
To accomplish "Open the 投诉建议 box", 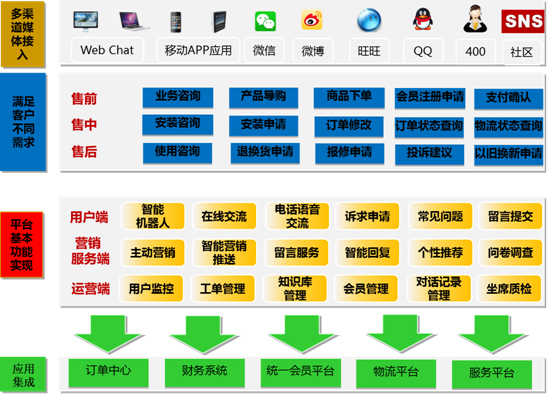I will click(430, 154).
